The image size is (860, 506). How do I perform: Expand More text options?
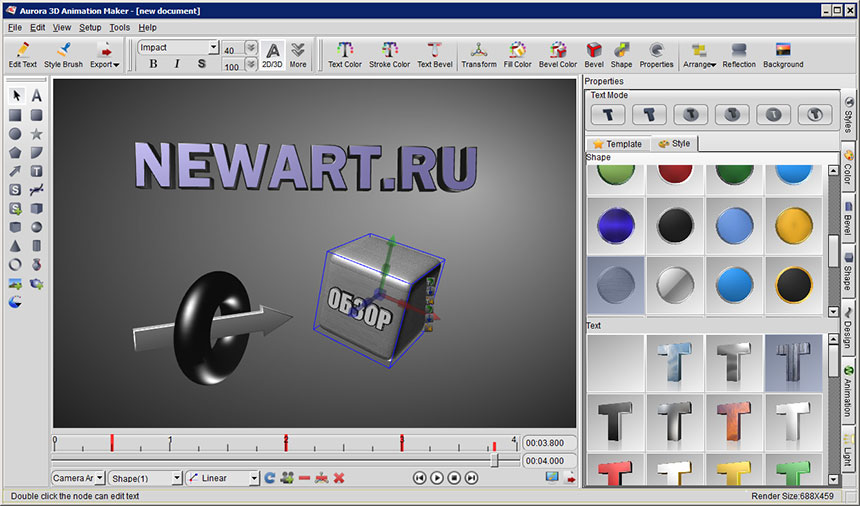pyautogui.click(x=298, y=55)
